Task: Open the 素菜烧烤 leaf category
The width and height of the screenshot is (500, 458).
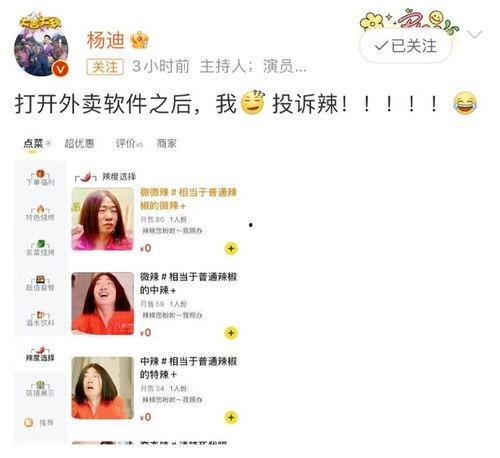Action: (40, 248)
